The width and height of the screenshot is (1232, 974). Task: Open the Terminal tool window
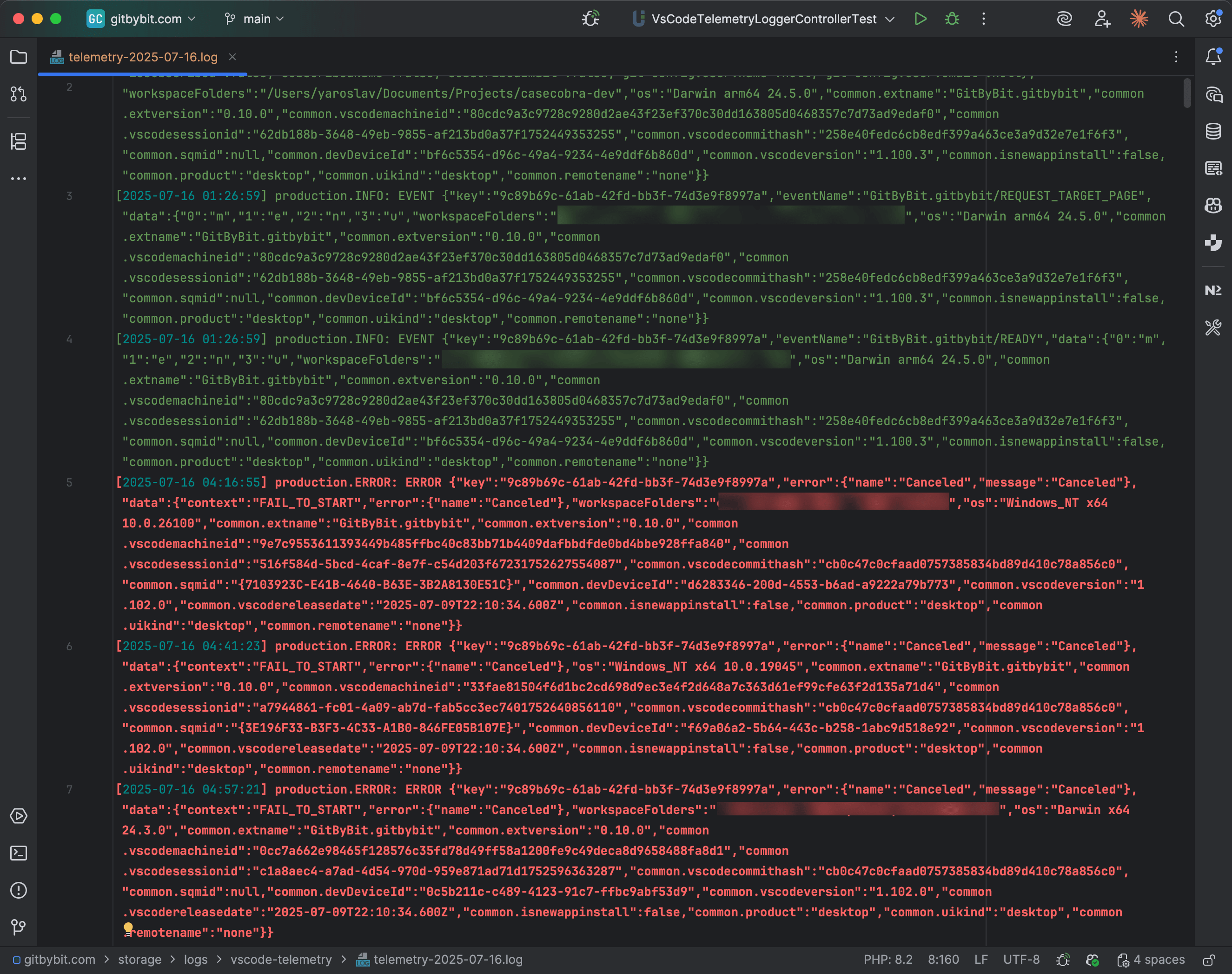(x=18, y=853)
